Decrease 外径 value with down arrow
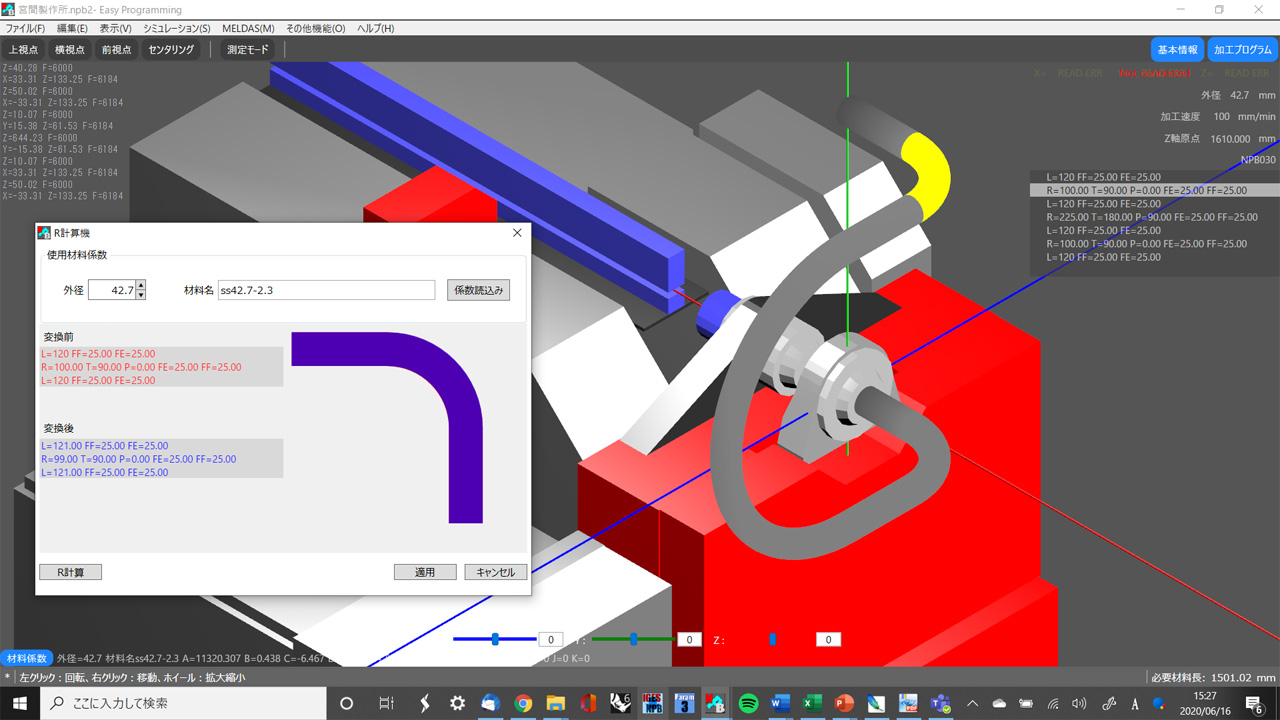Viewport: 1280px width, 720px height. click(141, 295)
